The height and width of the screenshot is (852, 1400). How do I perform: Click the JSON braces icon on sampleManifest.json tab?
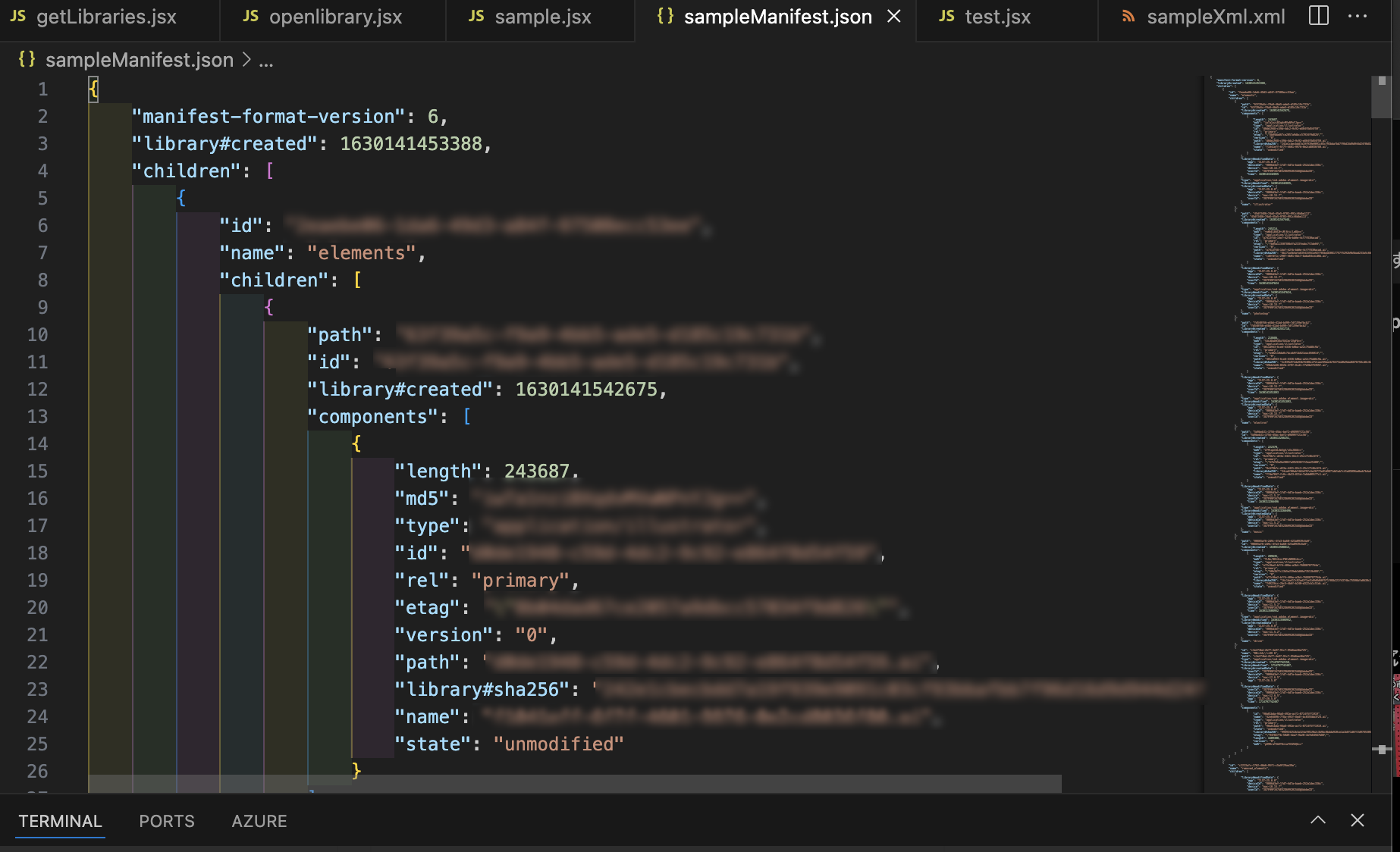coord(665,16)
